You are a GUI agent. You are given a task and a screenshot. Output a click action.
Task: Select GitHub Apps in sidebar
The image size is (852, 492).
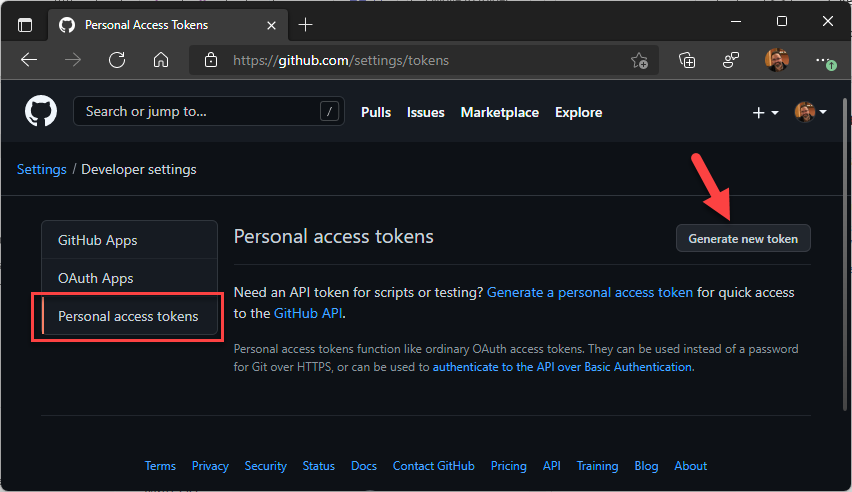click(129, 240)
